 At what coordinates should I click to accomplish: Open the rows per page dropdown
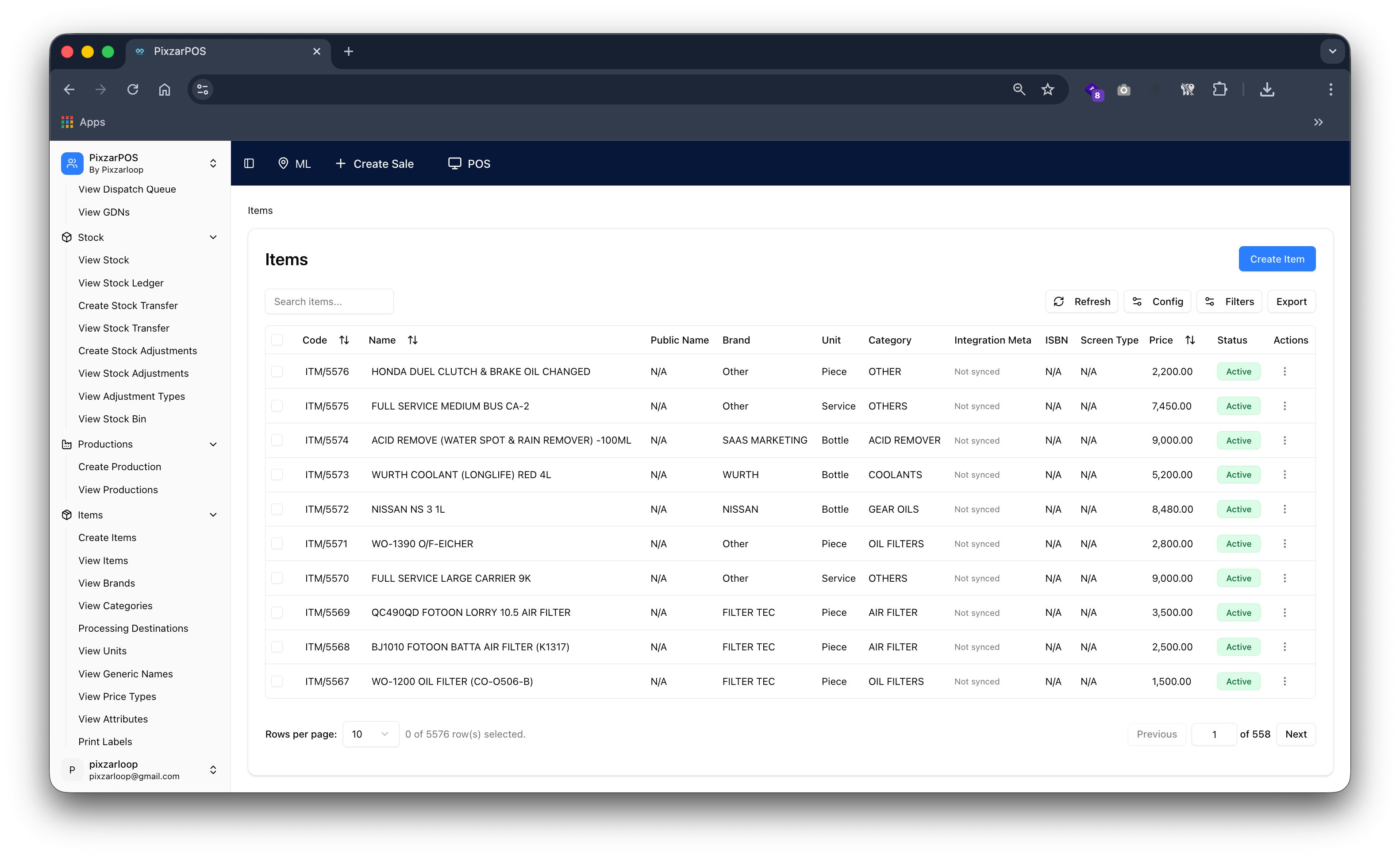click(x=370, y=734)
